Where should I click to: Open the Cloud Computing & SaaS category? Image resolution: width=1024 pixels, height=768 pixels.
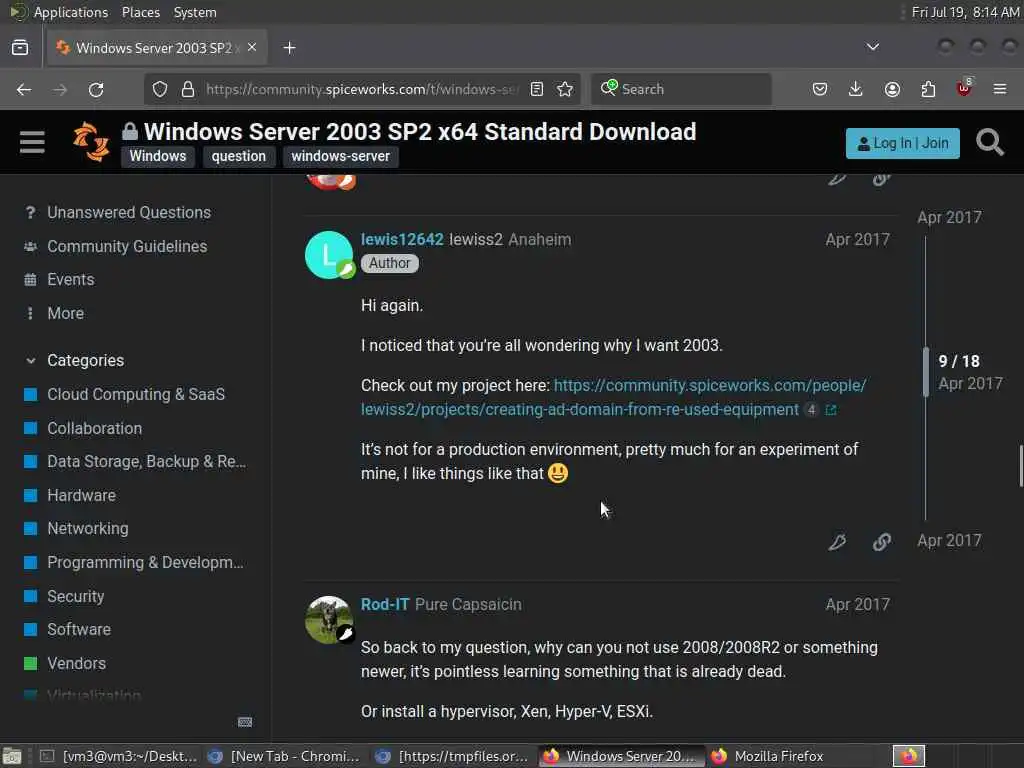click(x=136, y=394)
